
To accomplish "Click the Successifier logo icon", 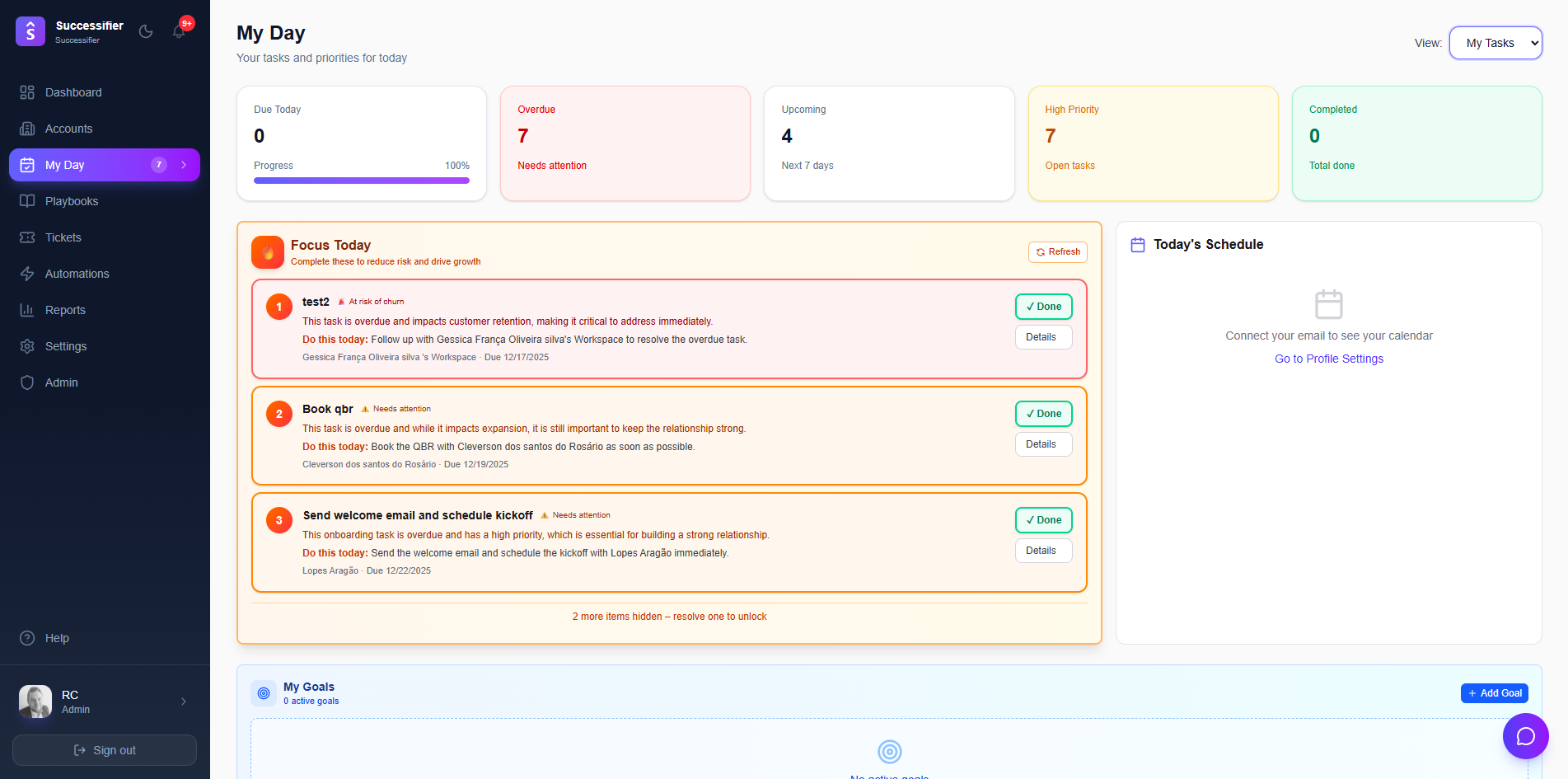I will pyautogui.click(x=30, y=31).
